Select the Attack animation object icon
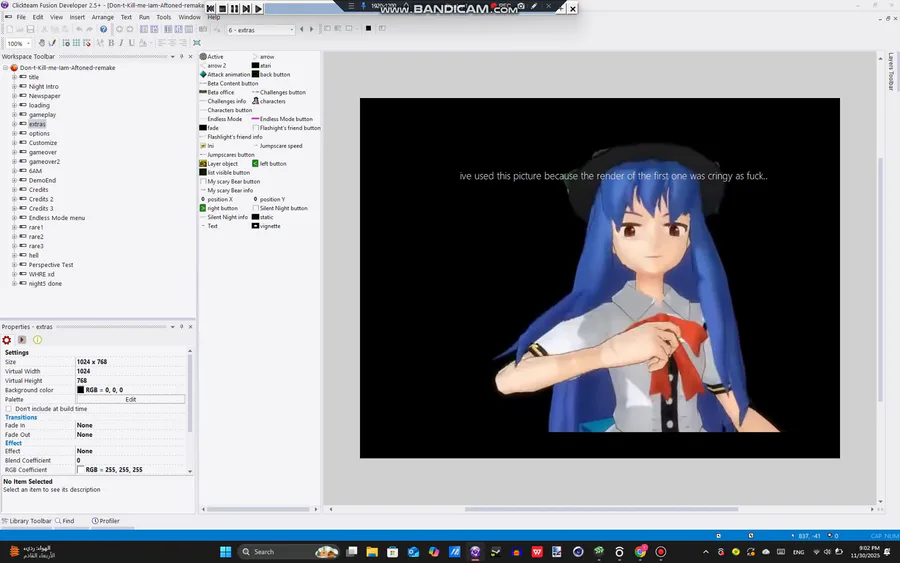 203,75
